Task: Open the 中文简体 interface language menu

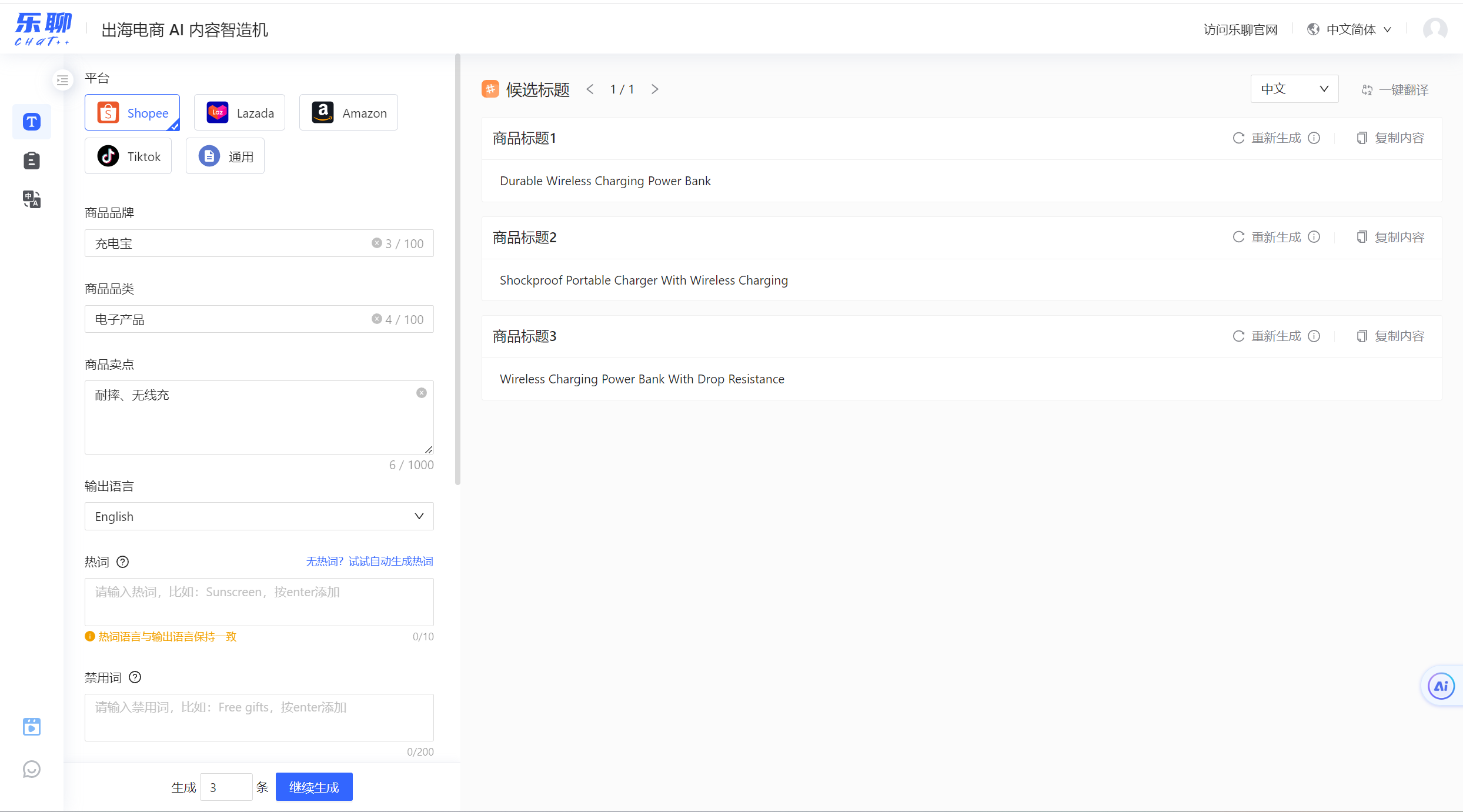Action: point(1350,29)
